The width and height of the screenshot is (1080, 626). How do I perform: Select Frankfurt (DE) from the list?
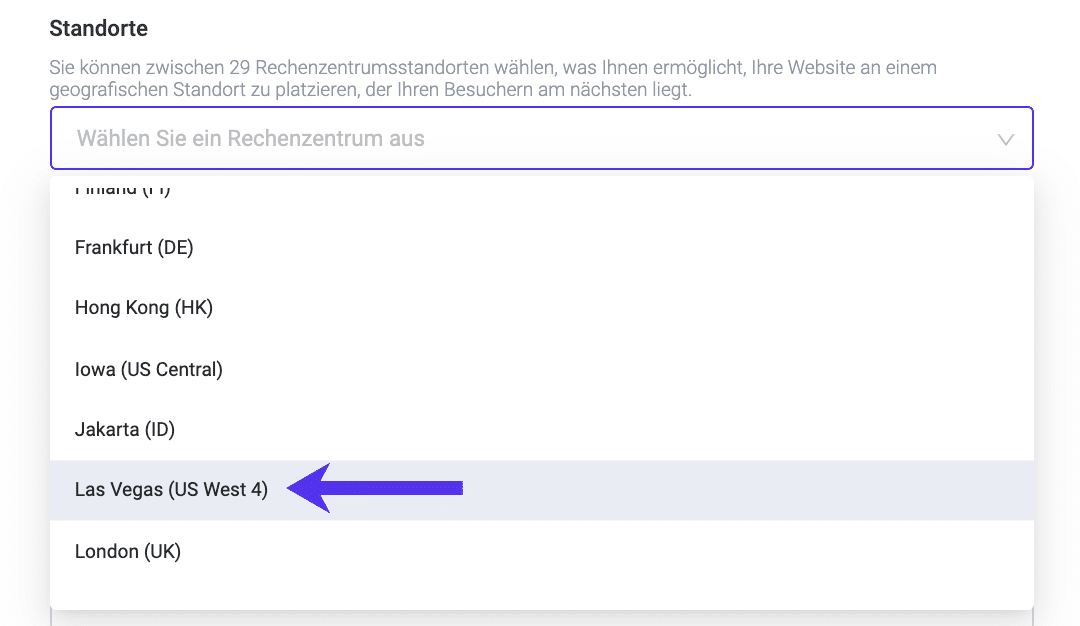pyautogui.click(x=134, y=247)
